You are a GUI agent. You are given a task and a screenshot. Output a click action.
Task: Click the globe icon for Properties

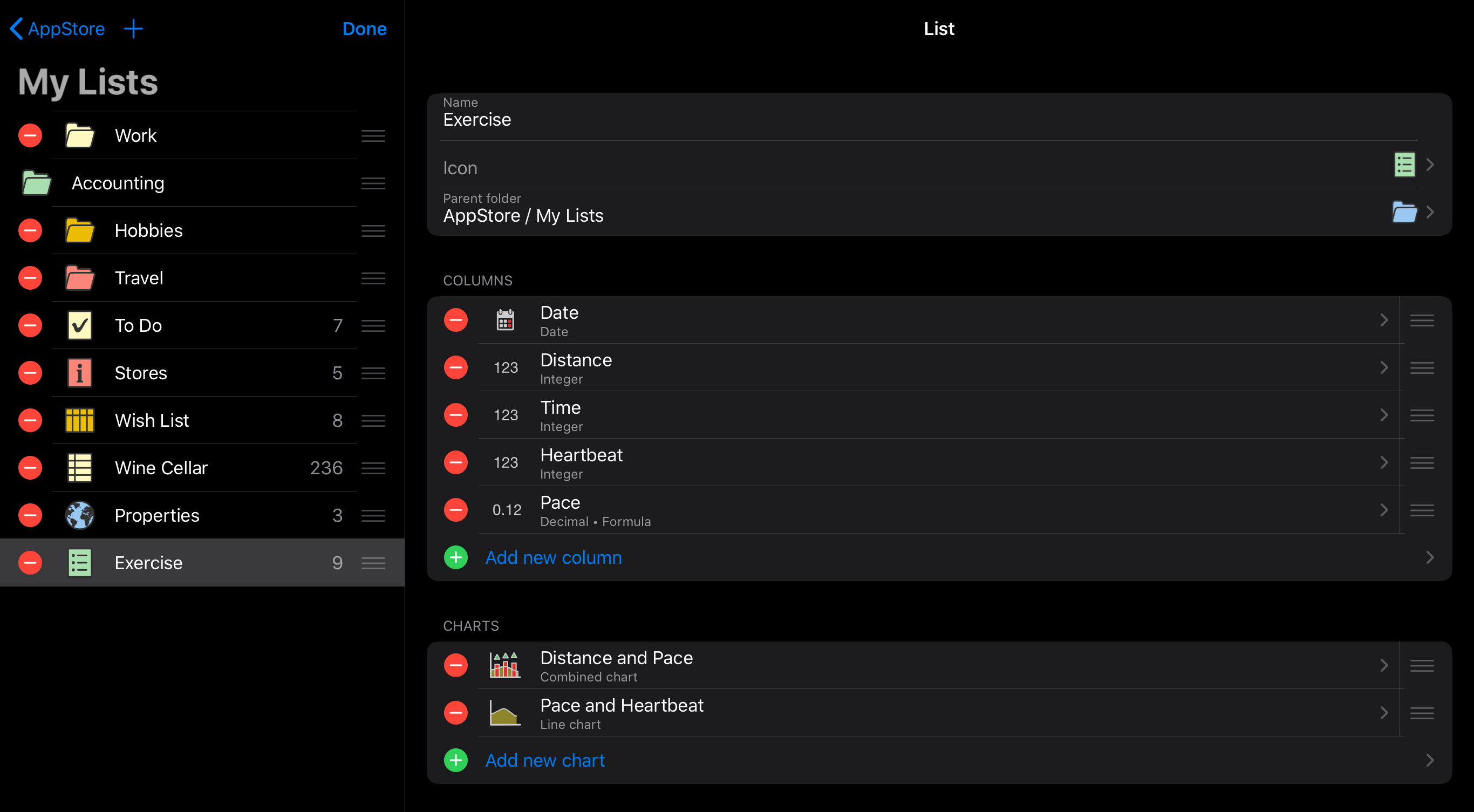coord(79,515)
